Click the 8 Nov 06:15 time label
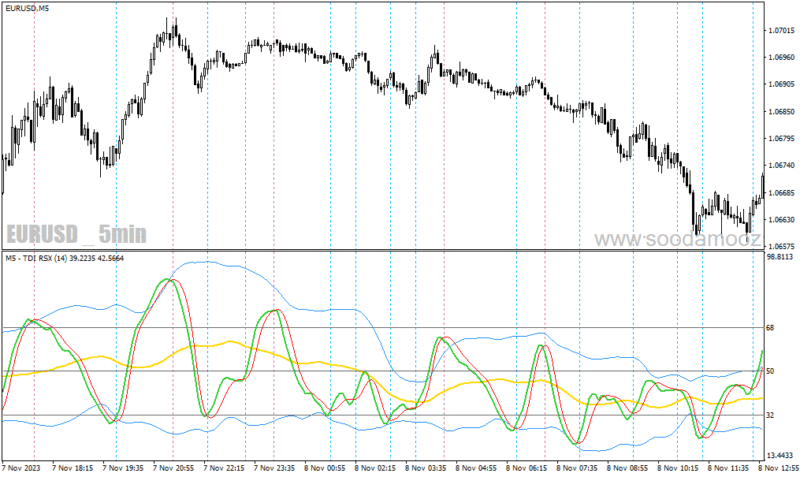 tap(527, 468)
